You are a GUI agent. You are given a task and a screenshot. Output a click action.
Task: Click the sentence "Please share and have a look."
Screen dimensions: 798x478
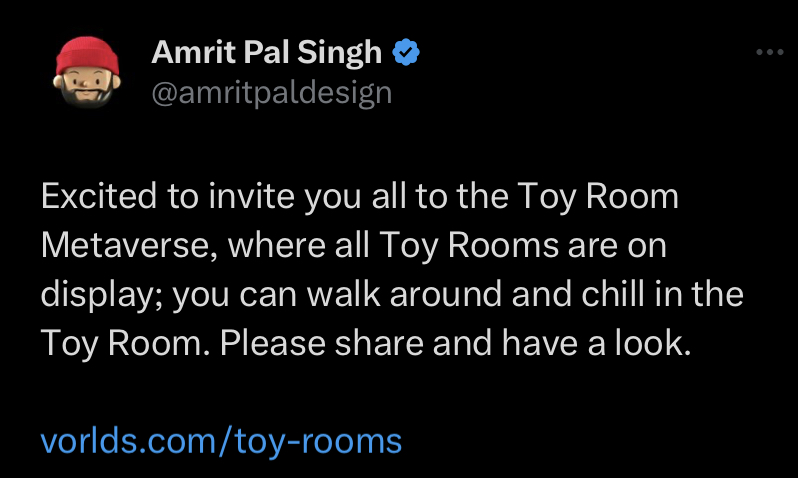click(x=456, y=344)
